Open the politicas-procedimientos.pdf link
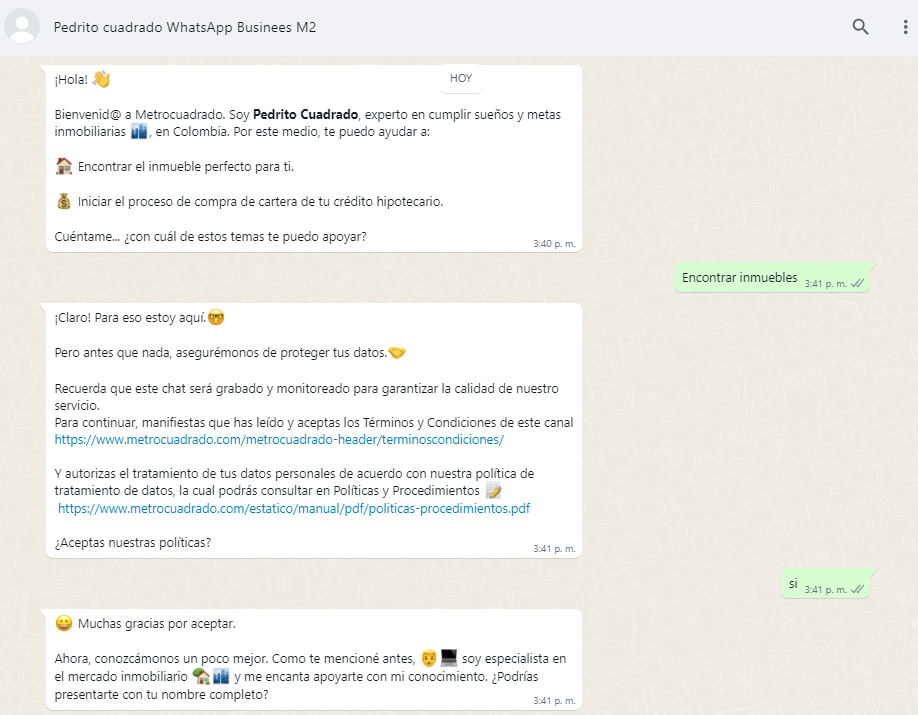Image resolution: width=918 pixels, height=715 pixels. click(294, 508)
